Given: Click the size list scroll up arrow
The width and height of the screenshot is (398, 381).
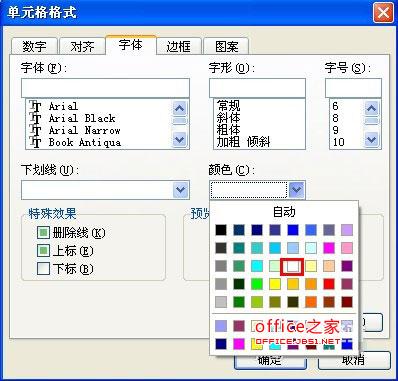Looking at the screenshot, I should (x=371, y=108).
